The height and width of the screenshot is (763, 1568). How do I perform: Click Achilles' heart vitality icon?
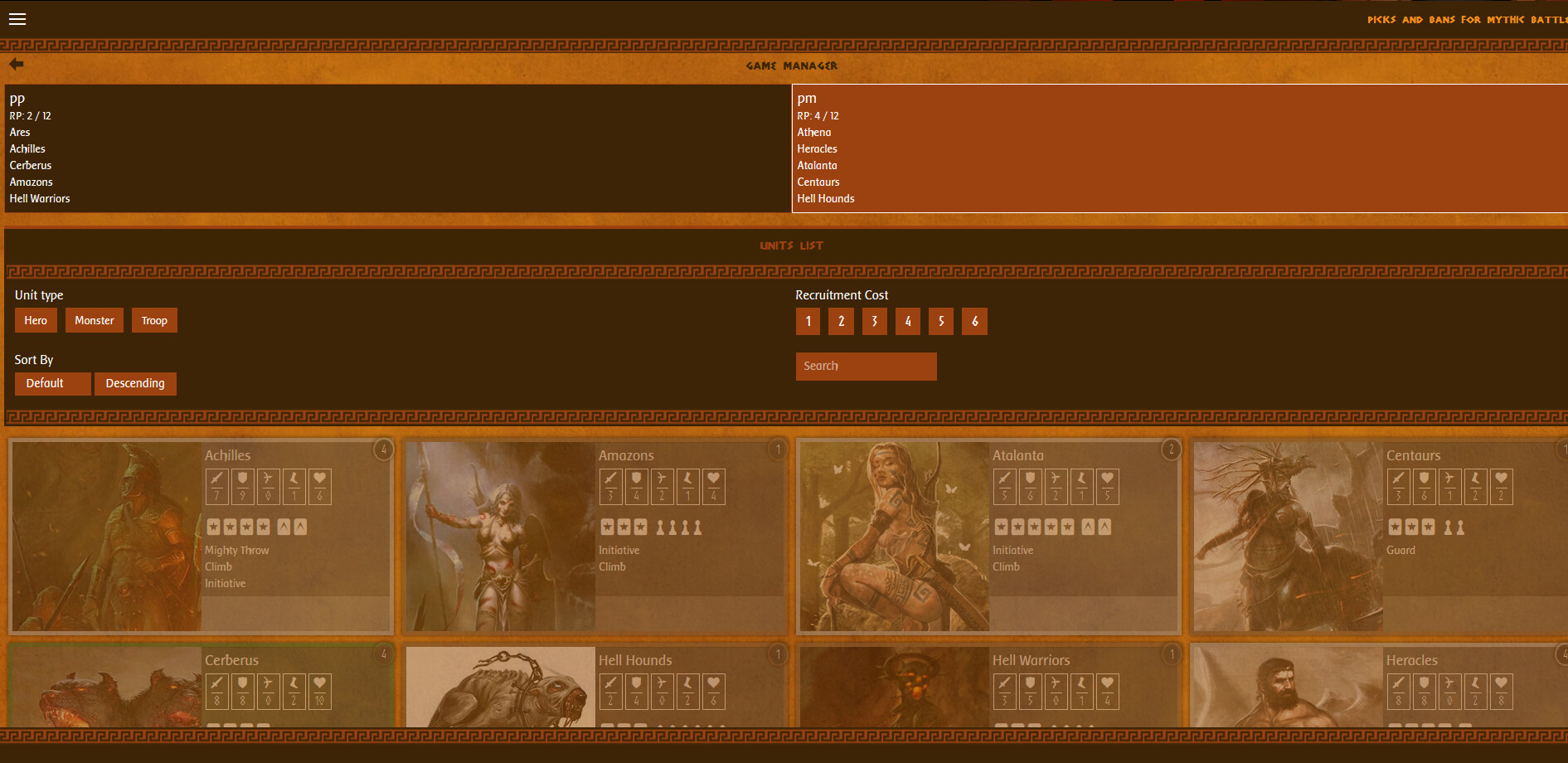point(320,487)
